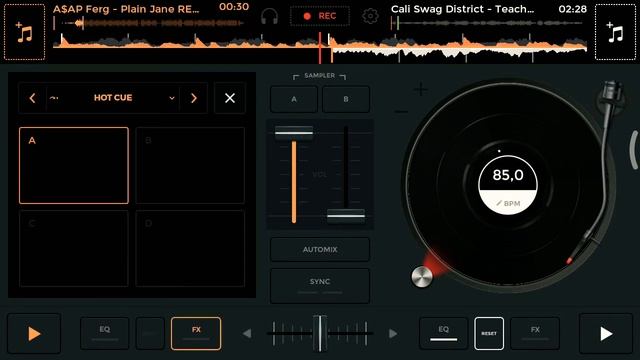This screenshot has height=360, width=640.
Task: Open sampler A
Action: click(x=294, y=99)
